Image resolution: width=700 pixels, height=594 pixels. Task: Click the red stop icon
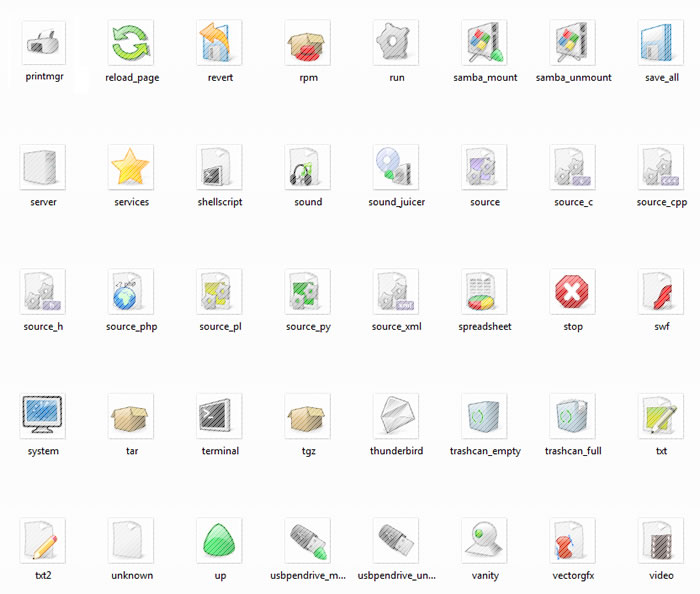tap(573, 292)
